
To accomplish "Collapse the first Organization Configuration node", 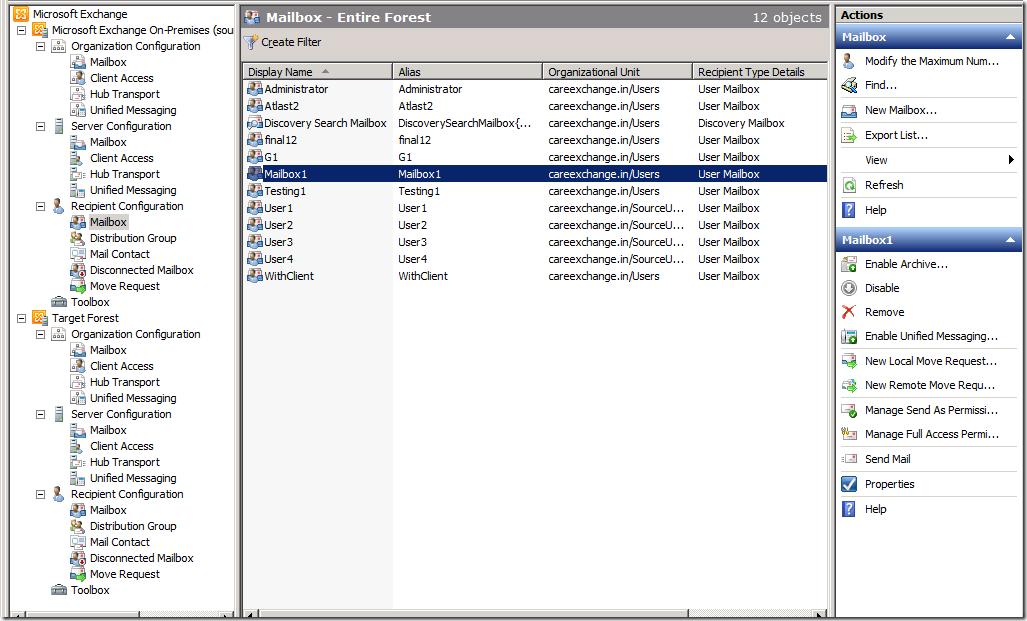I will pos(41,47).
